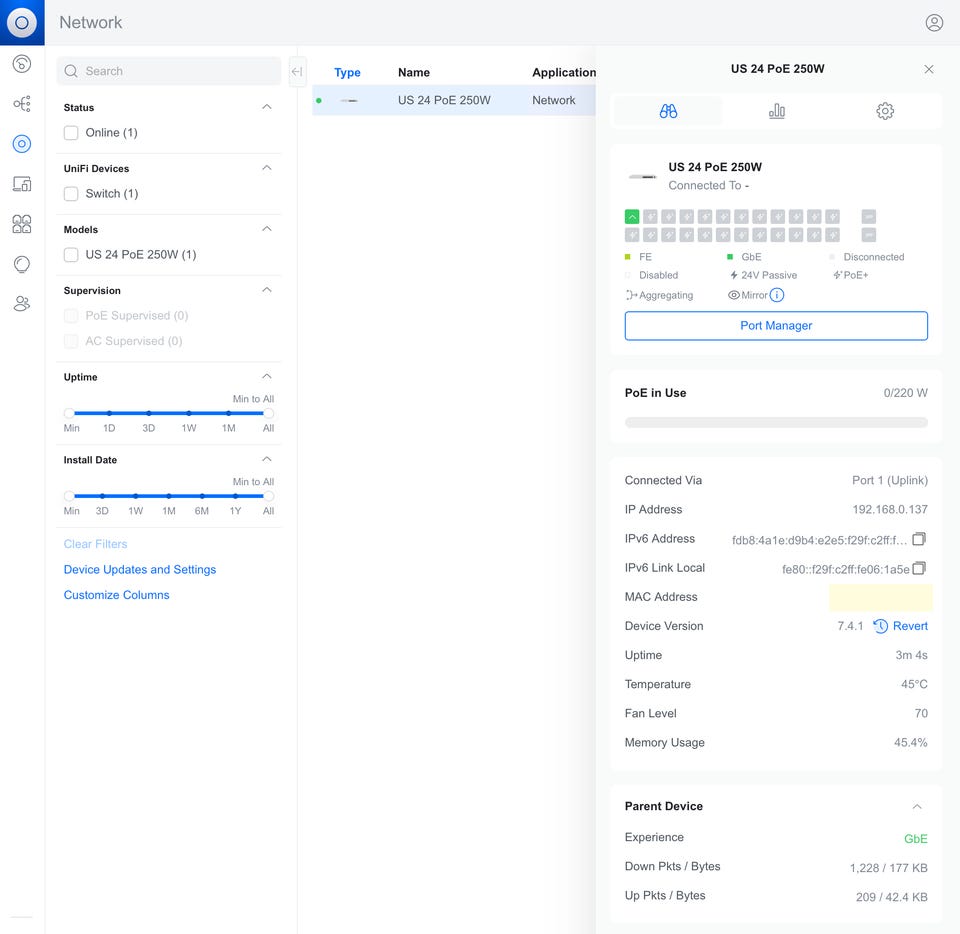Check the AC Supervised (0) filter
960x934 pixels.
pyautogui.click(x=71, y=341)
